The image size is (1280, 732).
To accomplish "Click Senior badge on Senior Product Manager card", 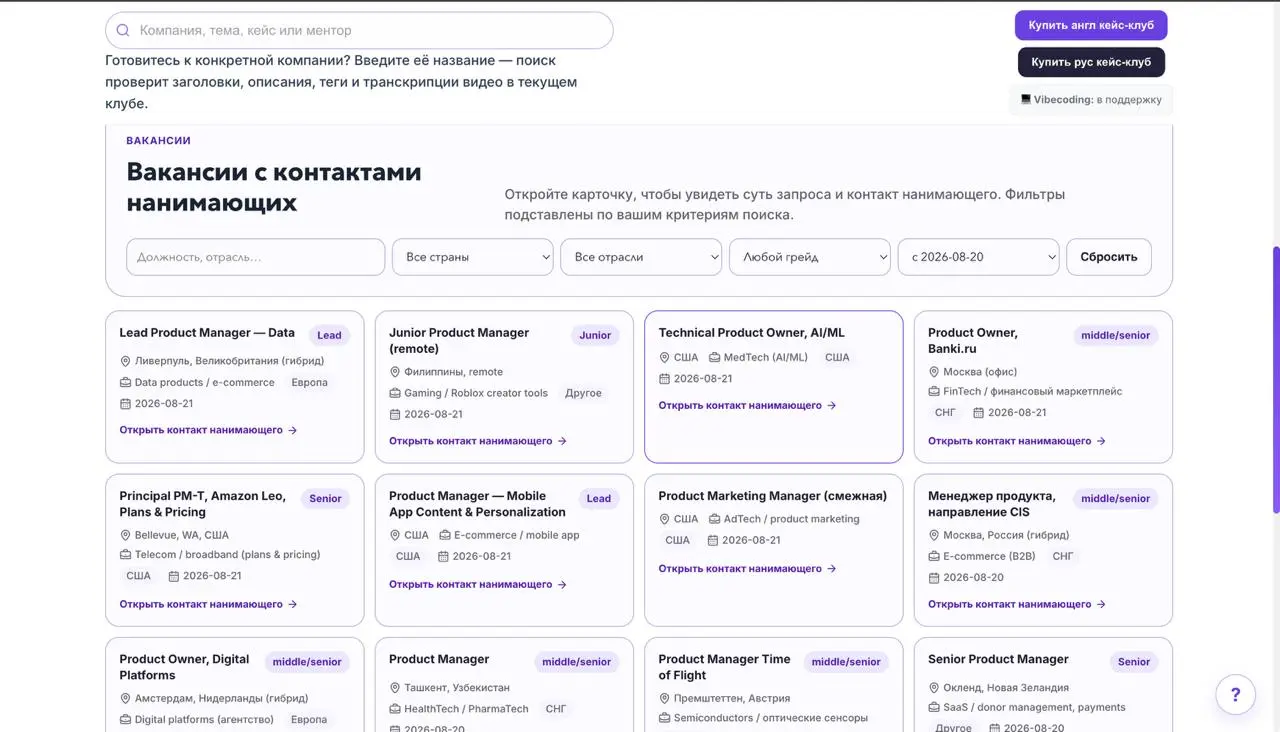I will point(1134,662).
